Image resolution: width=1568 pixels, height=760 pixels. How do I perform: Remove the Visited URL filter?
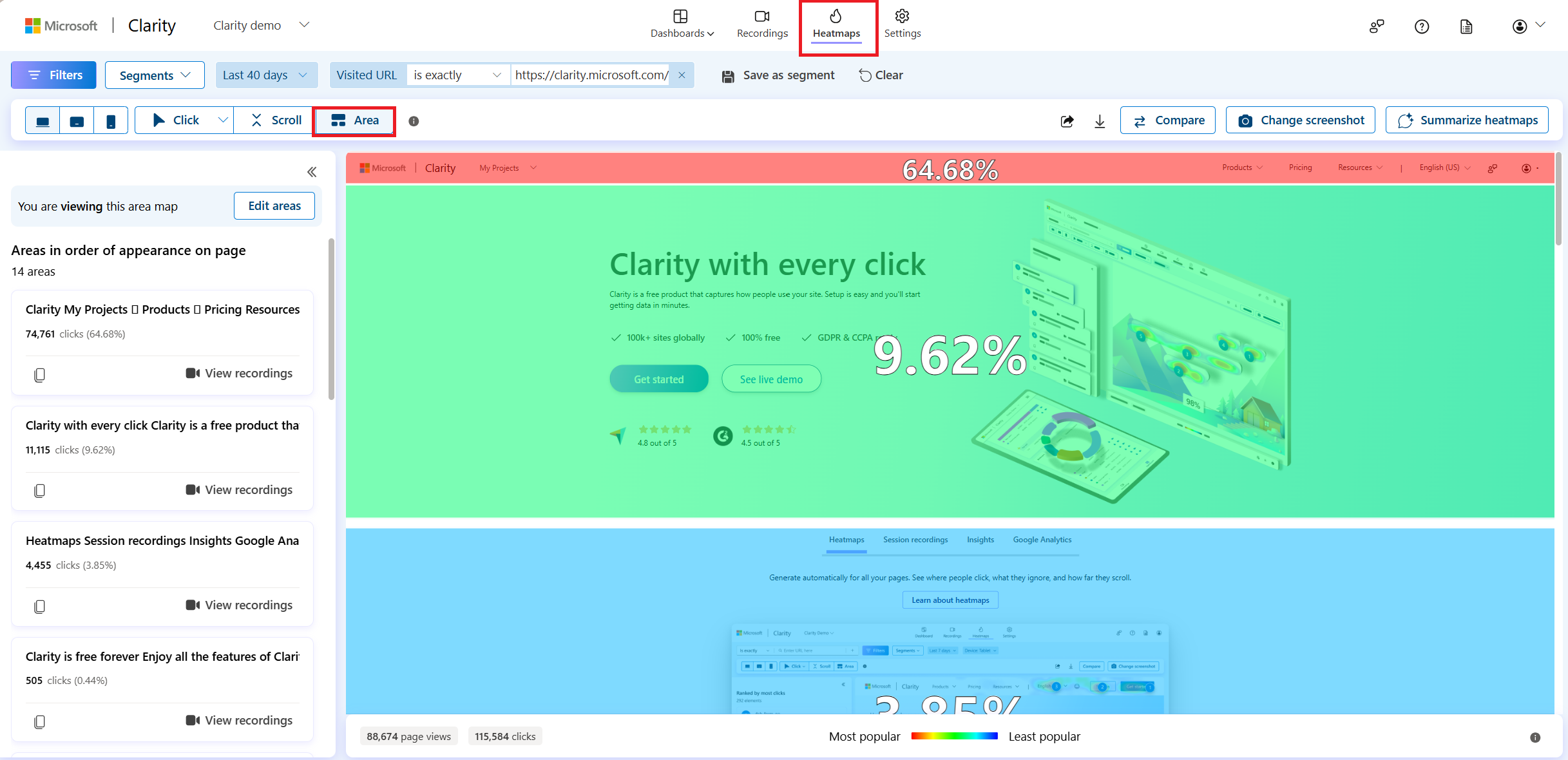click(682, 75)
